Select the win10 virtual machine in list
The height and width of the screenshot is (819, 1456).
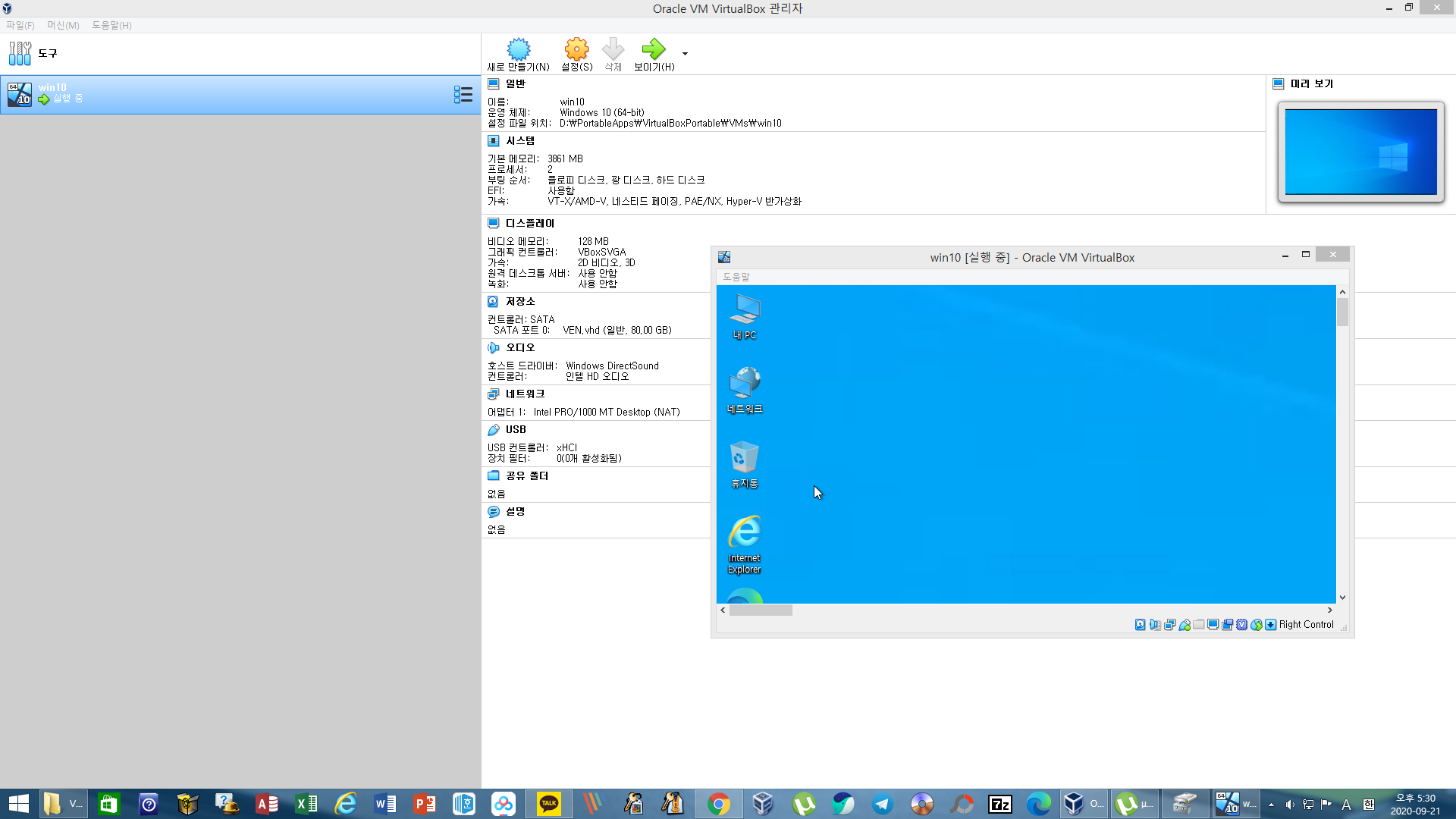(x=240, y=95)
